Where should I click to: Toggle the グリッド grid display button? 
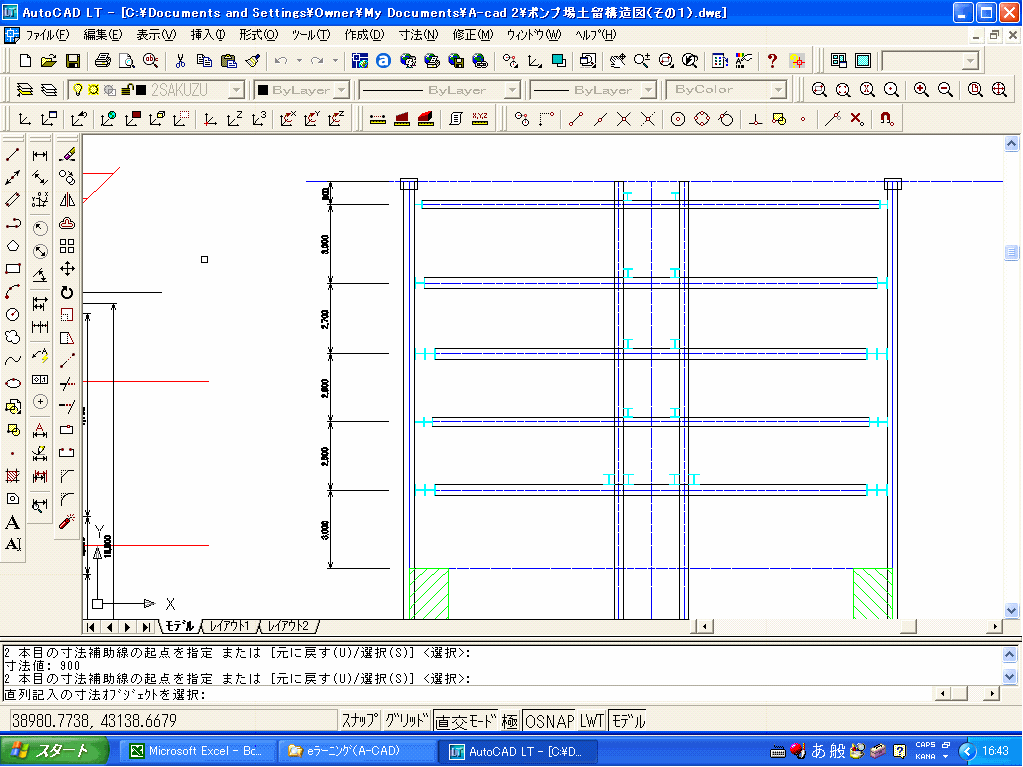click(406, 721)
